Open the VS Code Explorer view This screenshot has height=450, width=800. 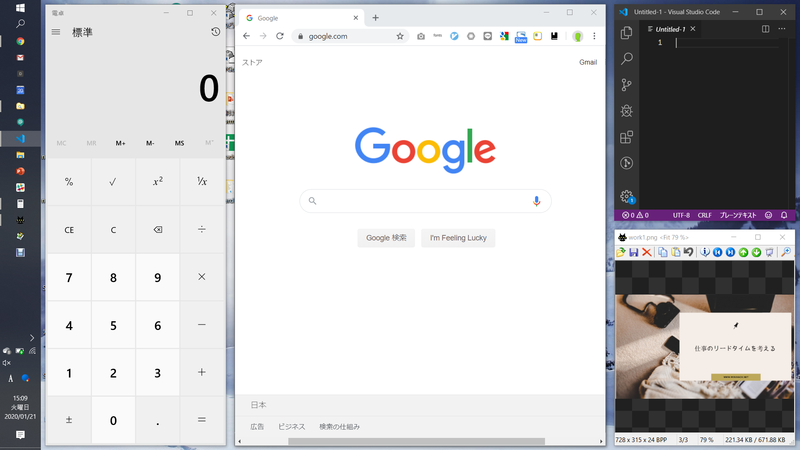click(627, 33)
